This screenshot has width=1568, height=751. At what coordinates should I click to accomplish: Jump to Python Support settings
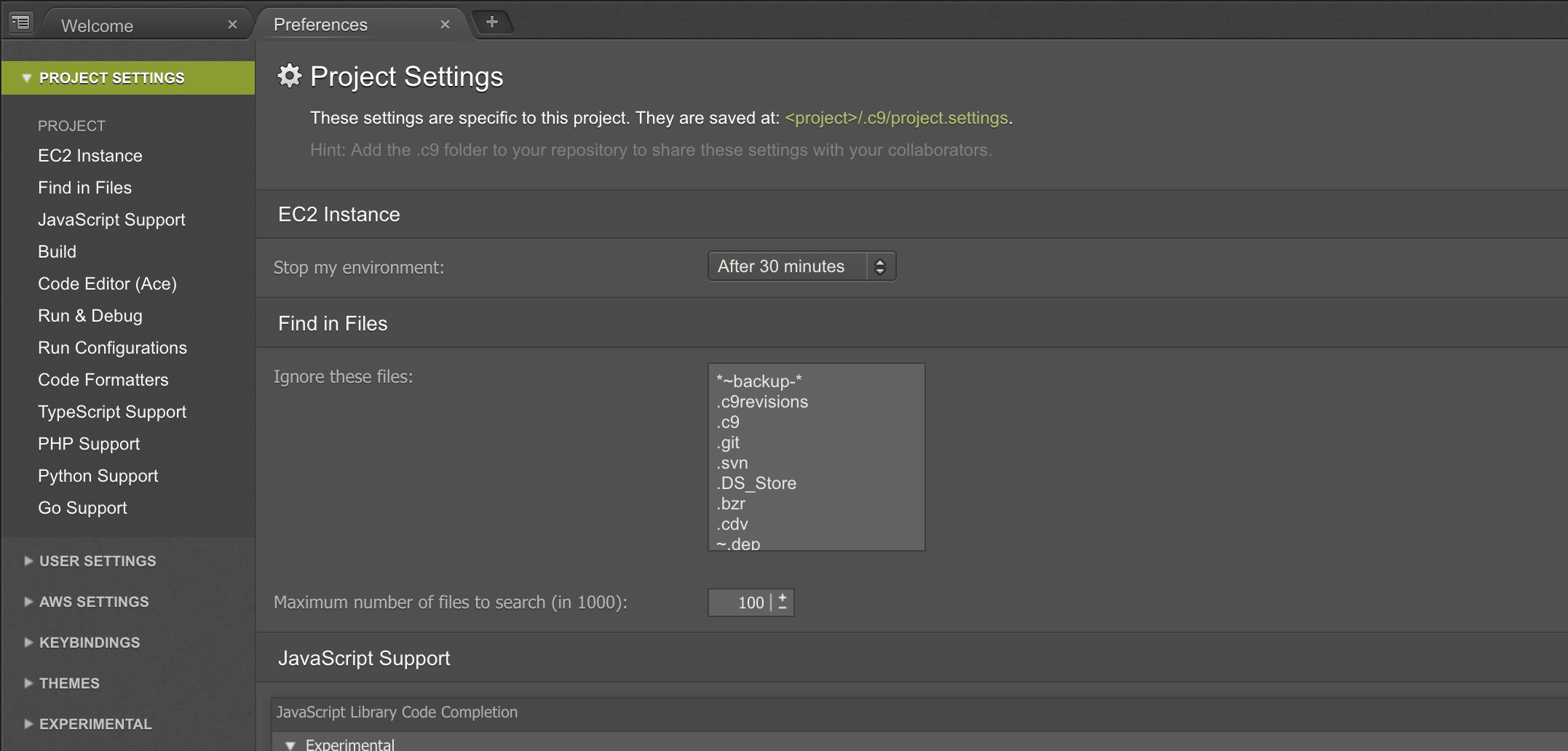[98, 476]
